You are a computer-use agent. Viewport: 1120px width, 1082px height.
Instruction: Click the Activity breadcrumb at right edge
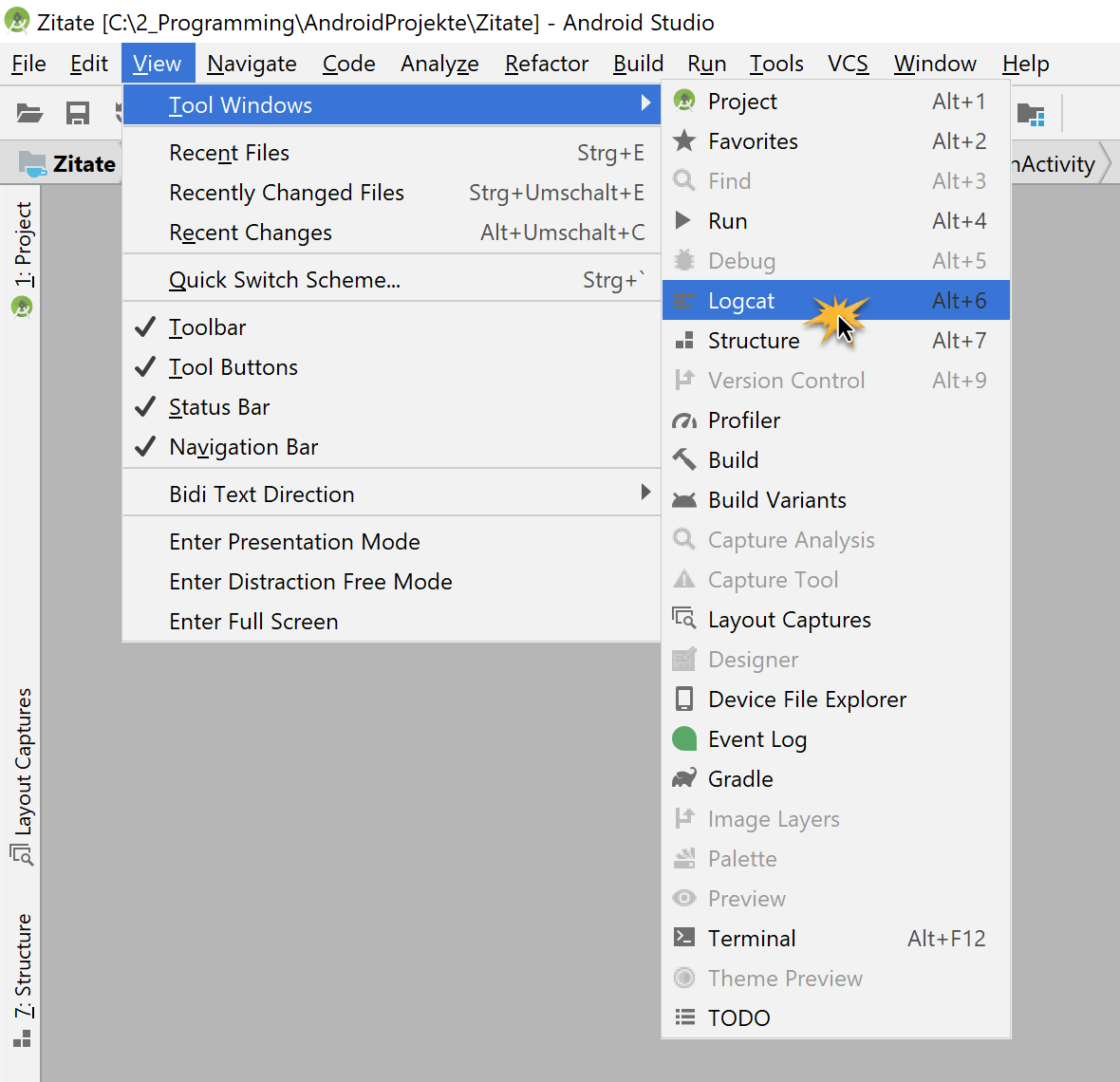pos(1054,163)
